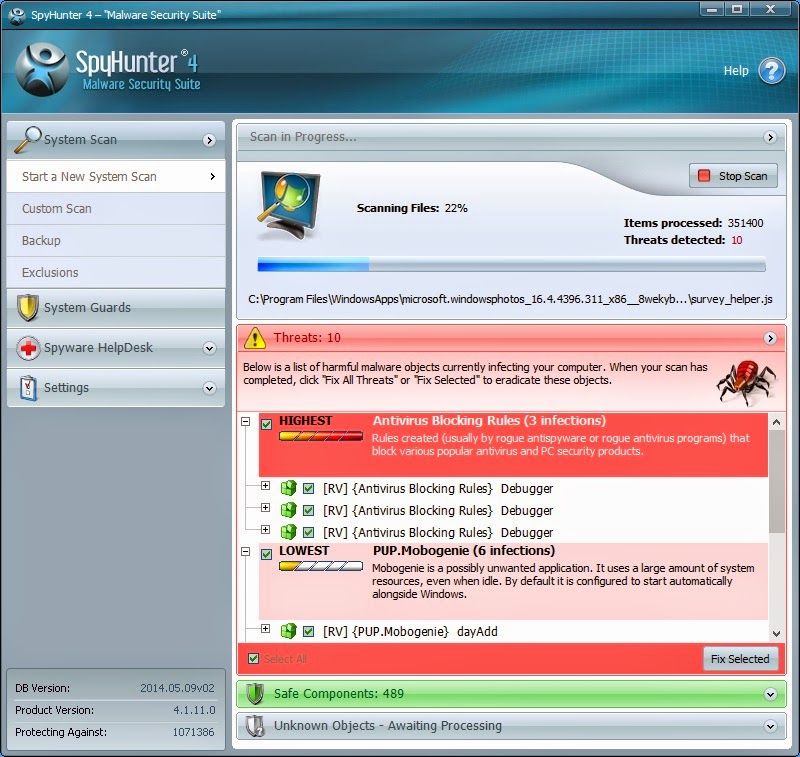Click the Threats header arrow
Image resolution: width=800 pixels, height=757 pixels.
[770, 338]
